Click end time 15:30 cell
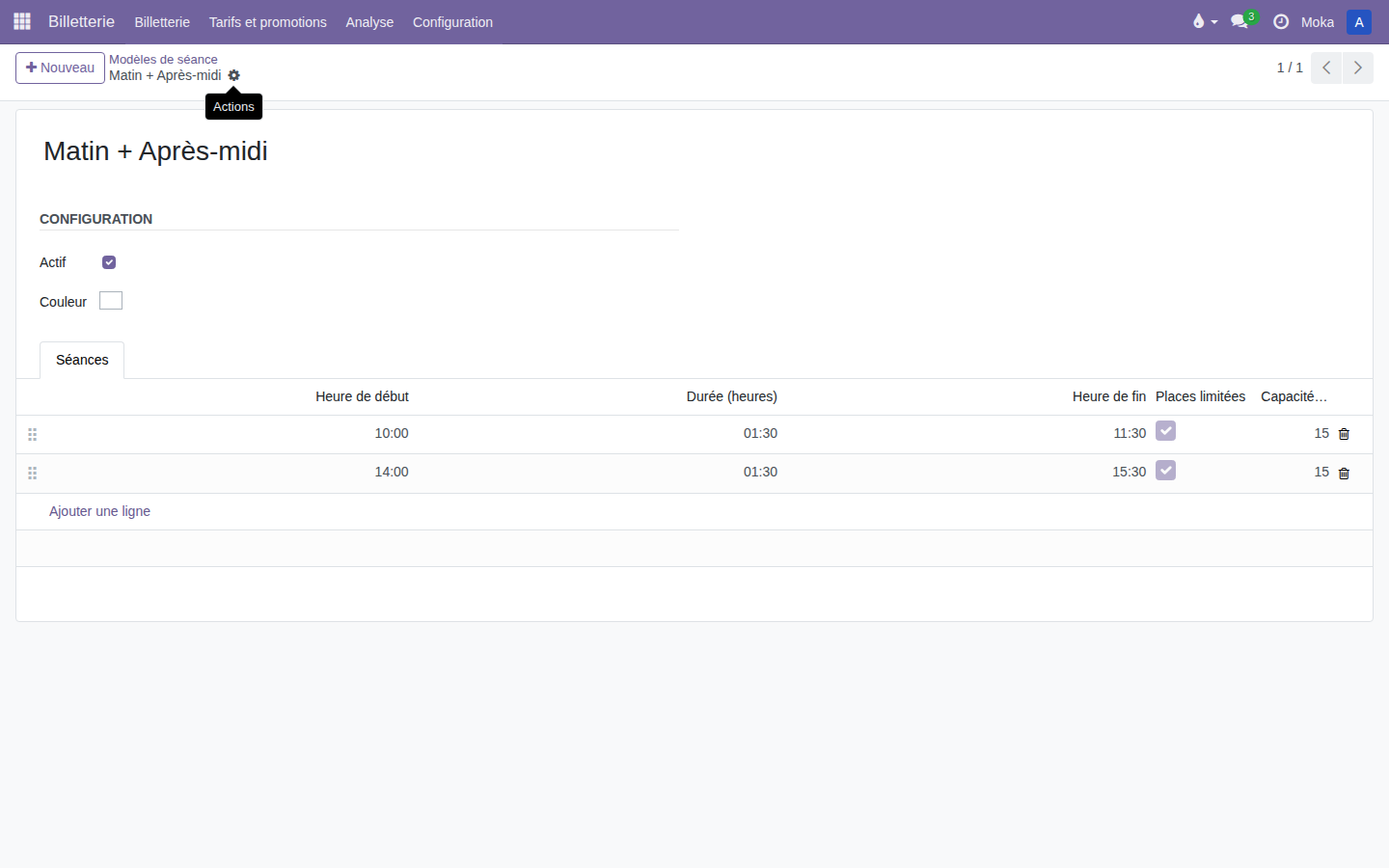This screenshot has width=1389, height=868. click(x=1130, y=472)
